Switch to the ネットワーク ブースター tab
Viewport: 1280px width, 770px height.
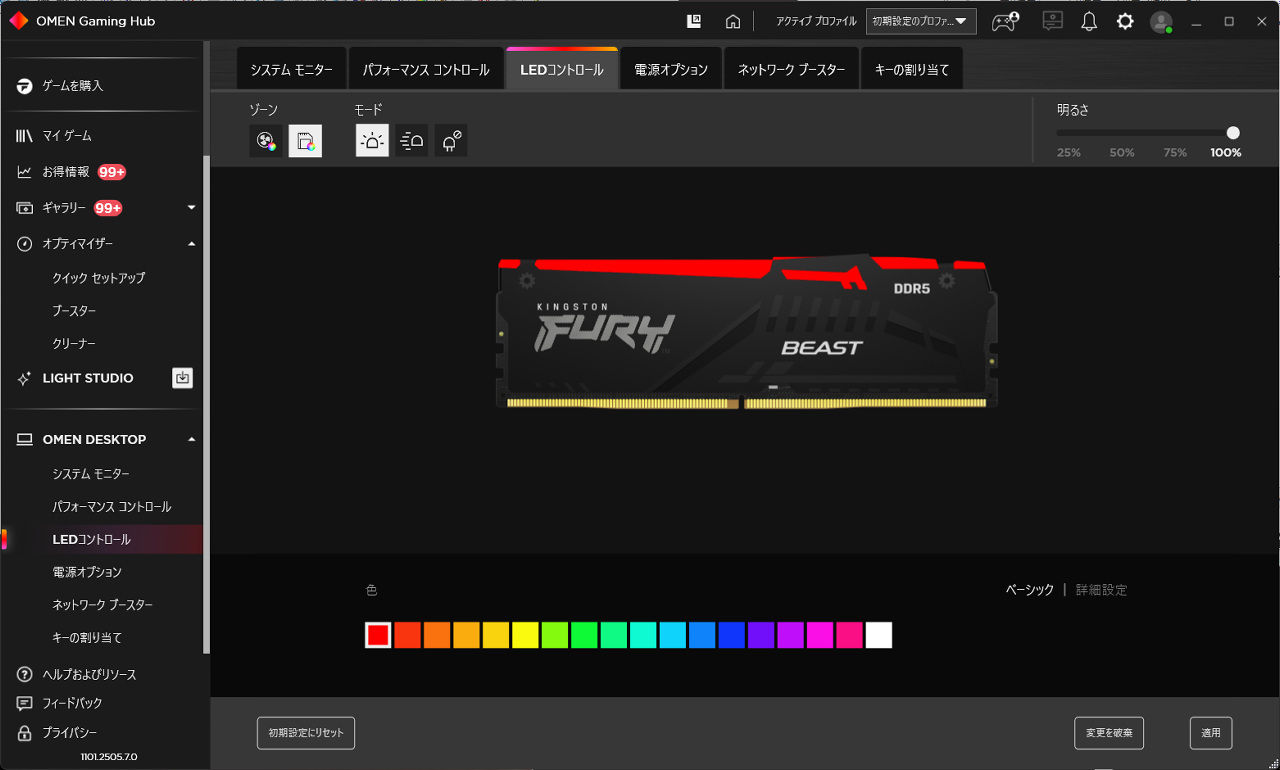[x=792, y=68]
